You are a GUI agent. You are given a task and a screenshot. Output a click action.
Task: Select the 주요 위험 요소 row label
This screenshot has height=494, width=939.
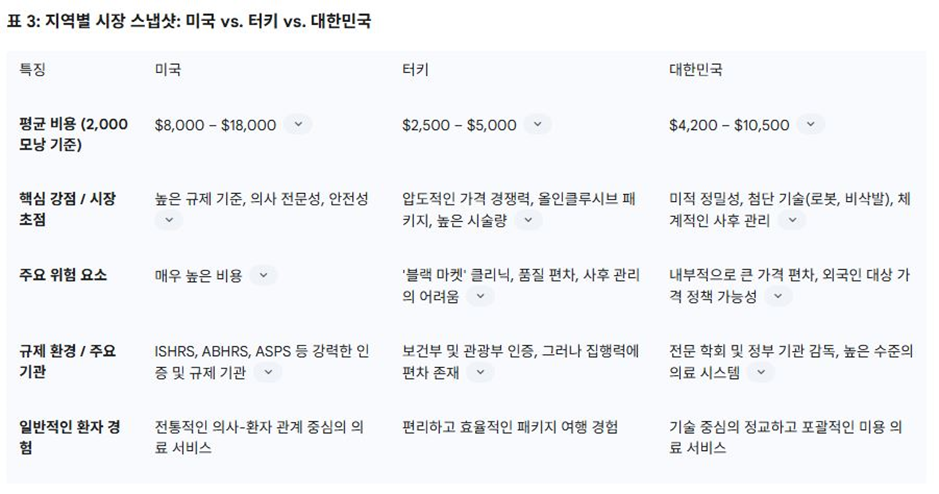(62, 275)
